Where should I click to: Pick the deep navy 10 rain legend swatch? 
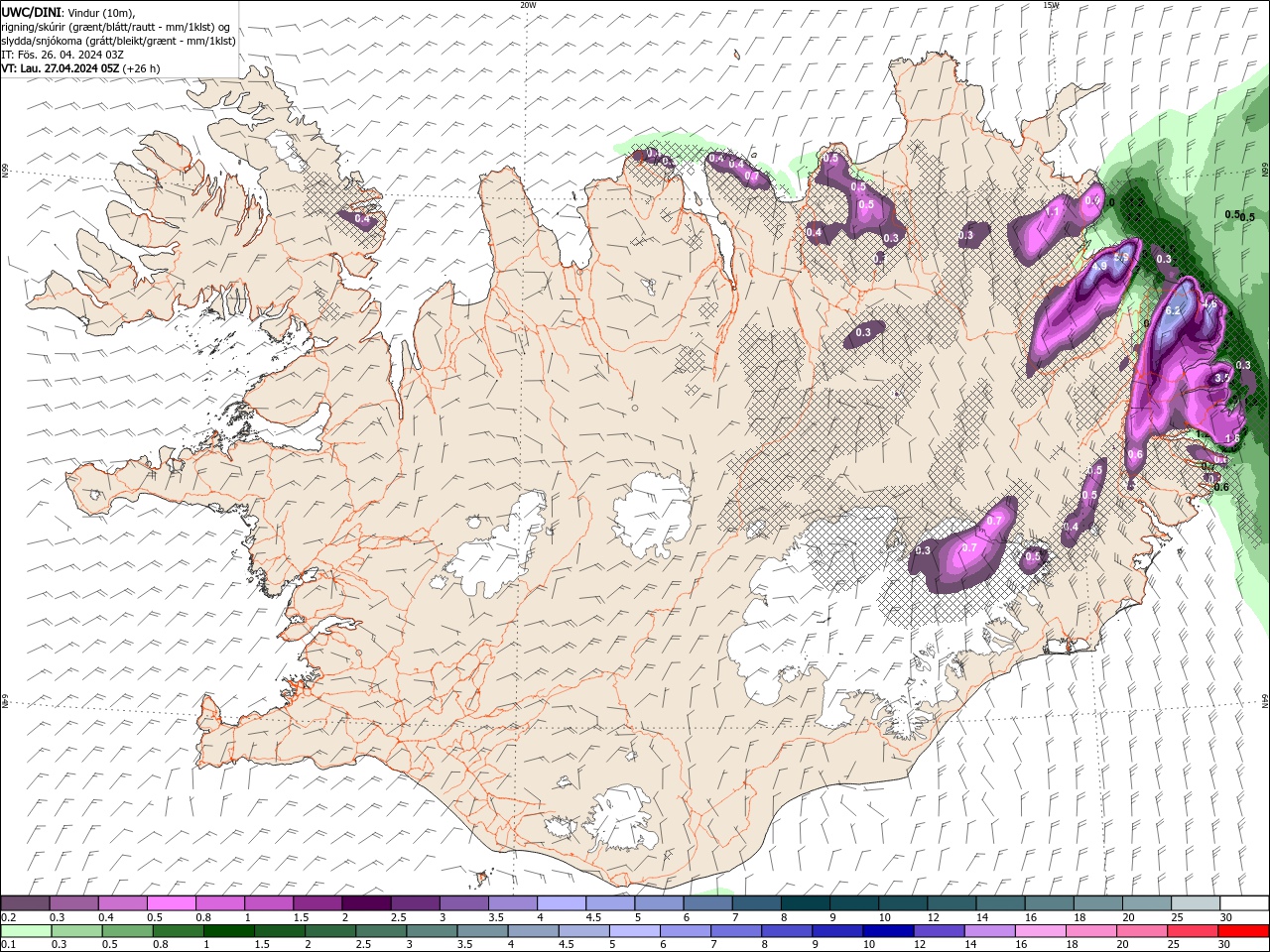(x=888, y=931)
